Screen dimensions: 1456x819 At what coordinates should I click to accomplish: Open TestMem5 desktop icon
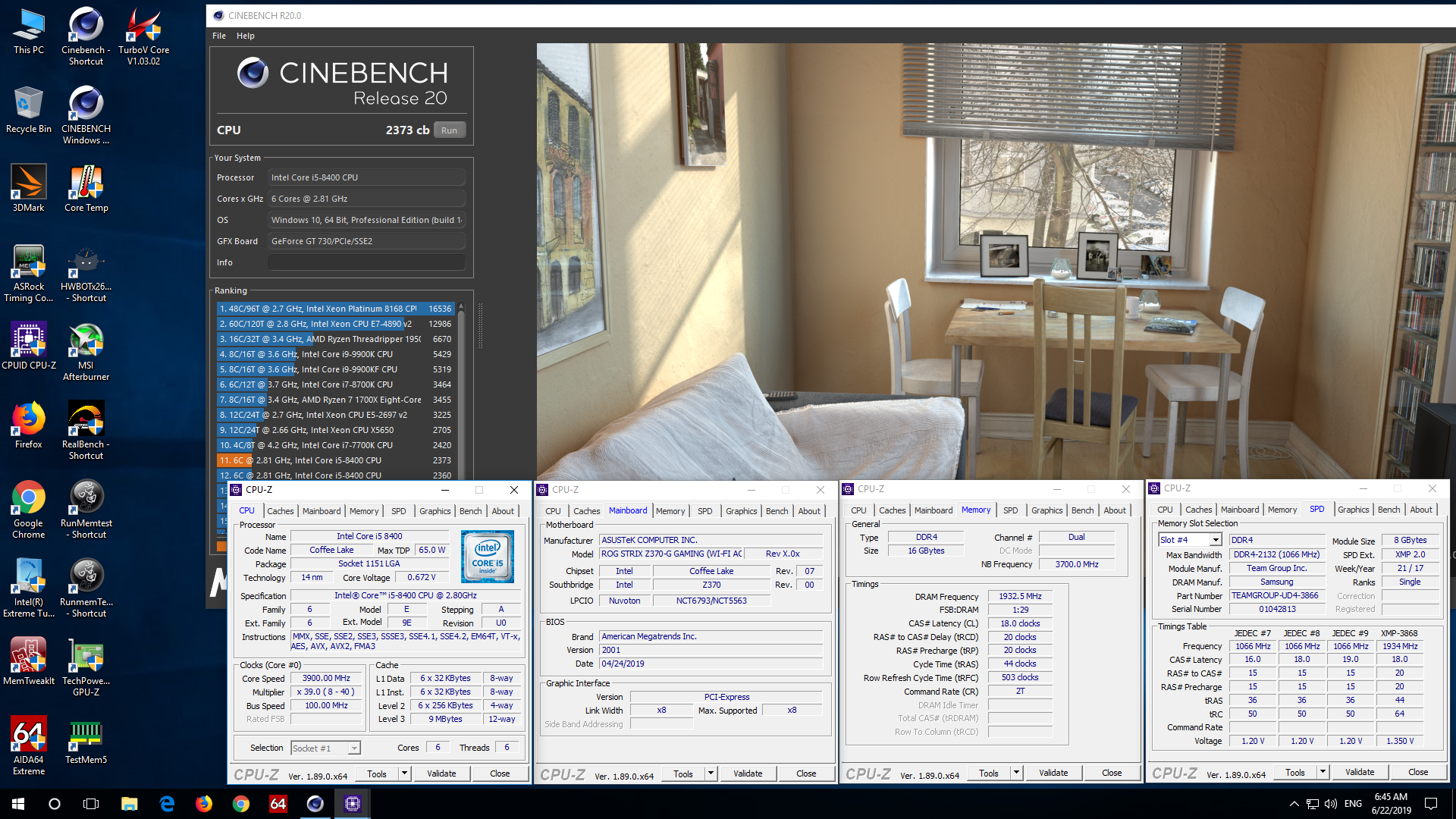pos(86,742)
